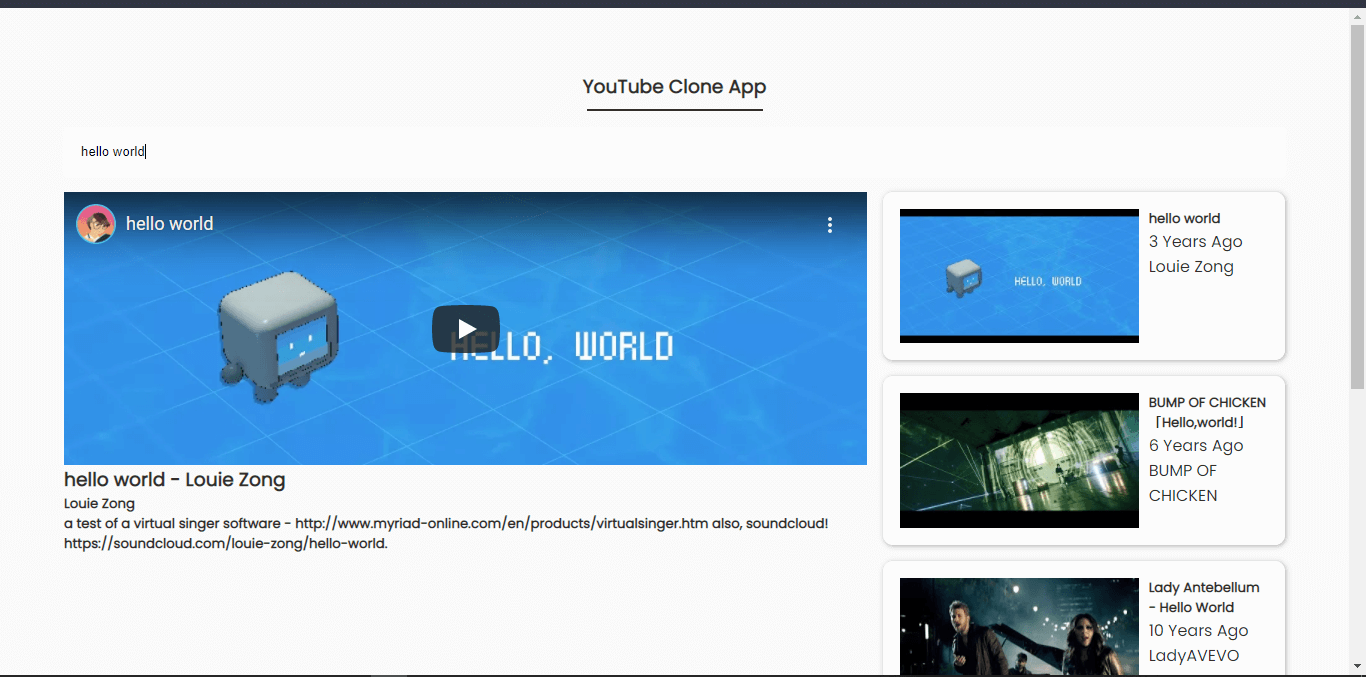
Task: Click the 'LadyAVEVO' channel name
Action: tap(1194, 656)
